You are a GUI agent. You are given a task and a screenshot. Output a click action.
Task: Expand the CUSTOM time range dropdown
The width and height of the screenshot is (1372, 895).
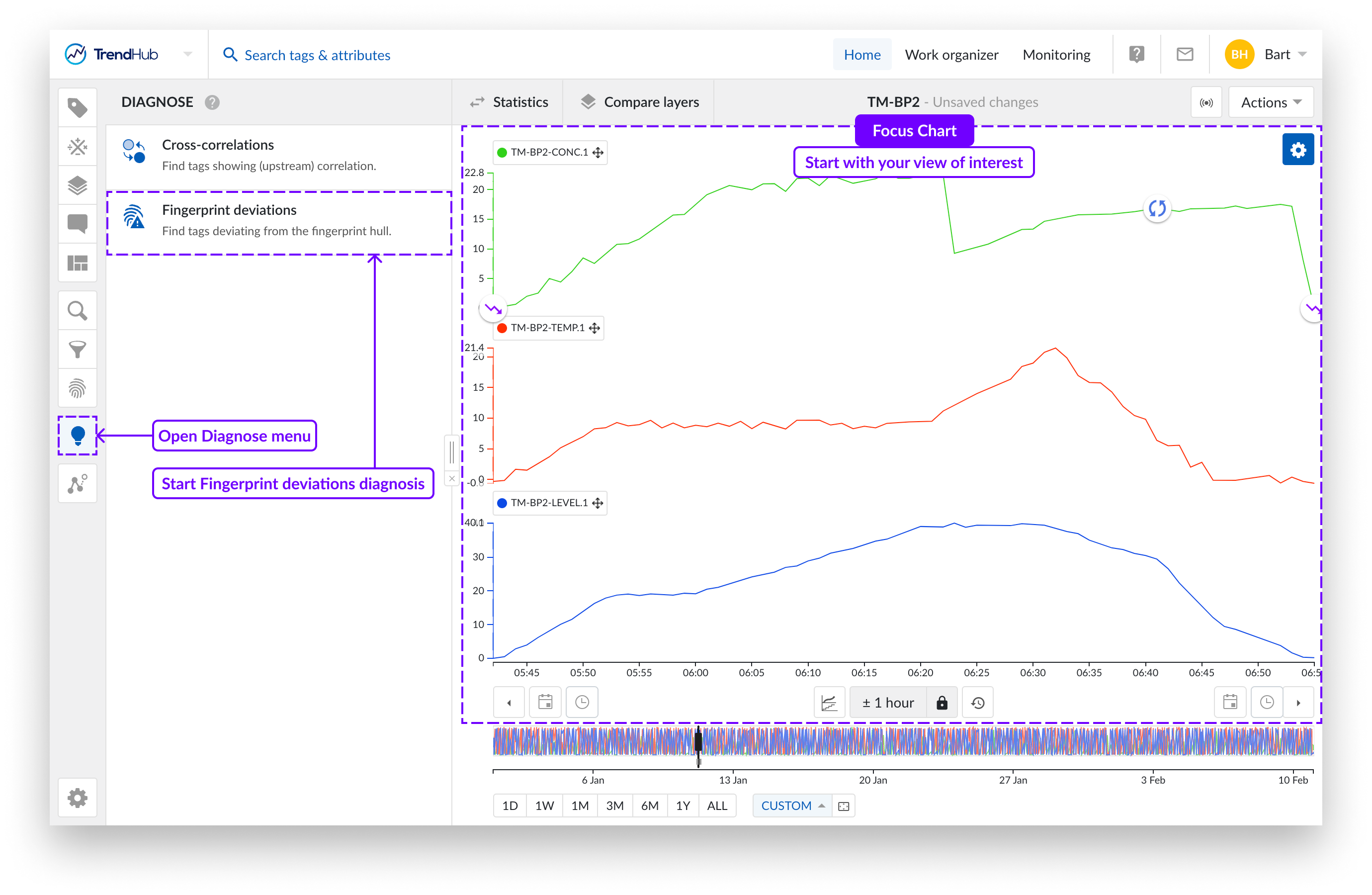pos(792,805)
